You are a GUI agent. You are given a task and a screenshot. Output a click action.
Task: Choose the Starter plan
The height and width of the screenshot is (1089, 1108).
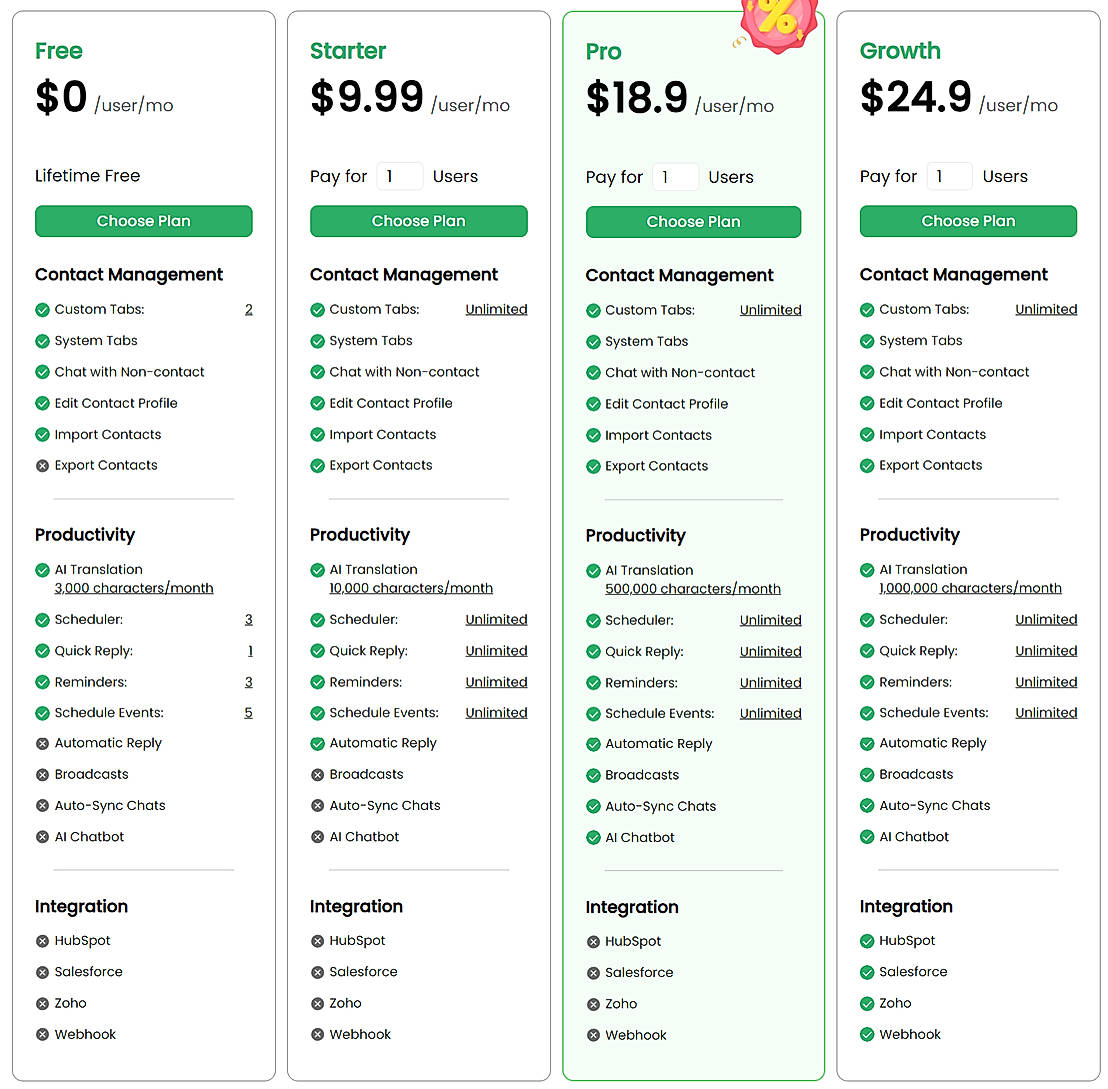(418, 221)
